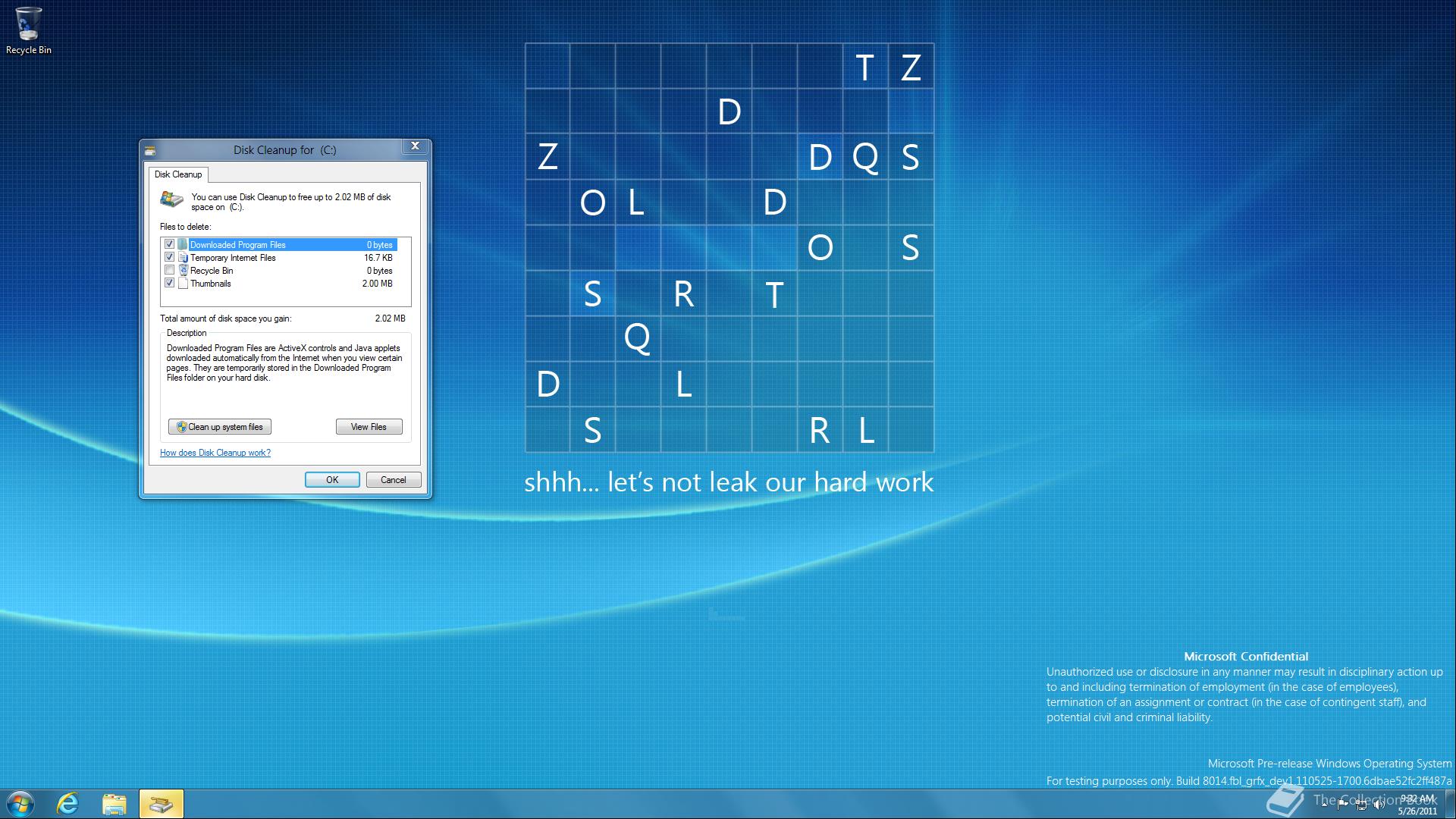The height and width of the screenshot is (819, 1456).
Task: Cancel the Disk Cleanup dialog
Action: [394, 480]
